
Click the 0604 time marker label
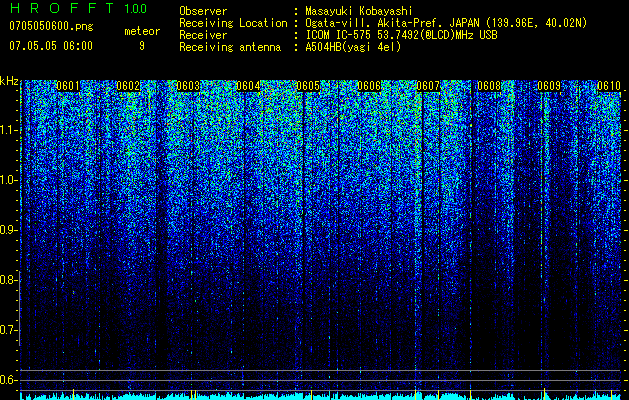248,86
